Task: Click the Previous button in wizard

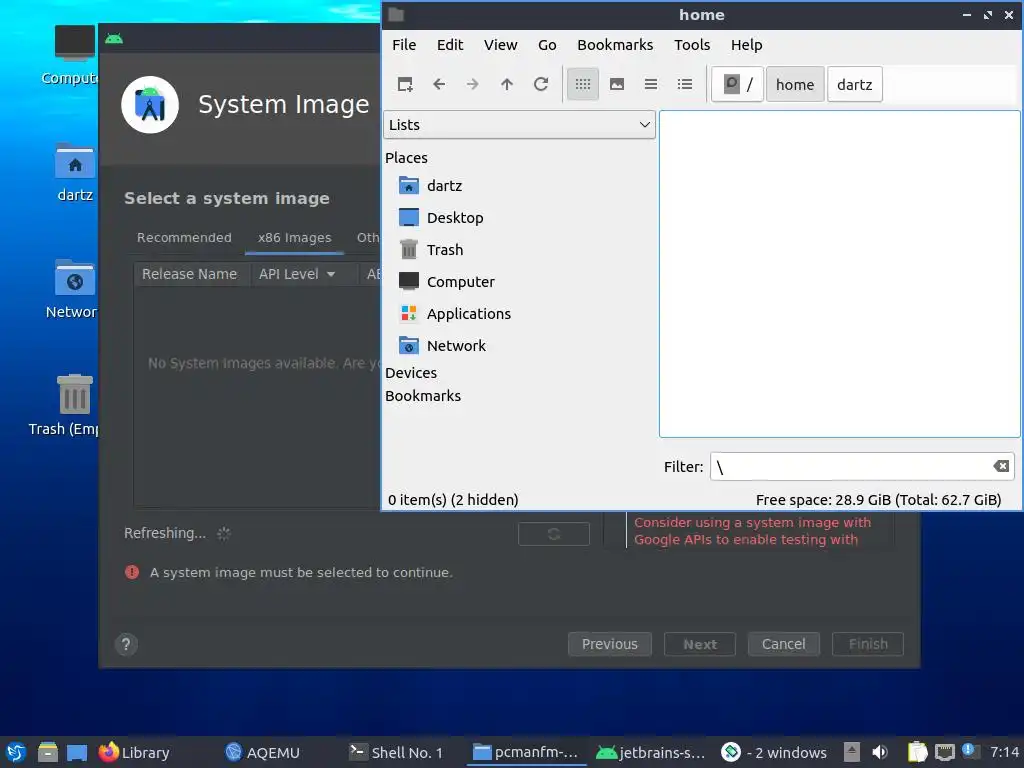Action: (x=609, y=645)
